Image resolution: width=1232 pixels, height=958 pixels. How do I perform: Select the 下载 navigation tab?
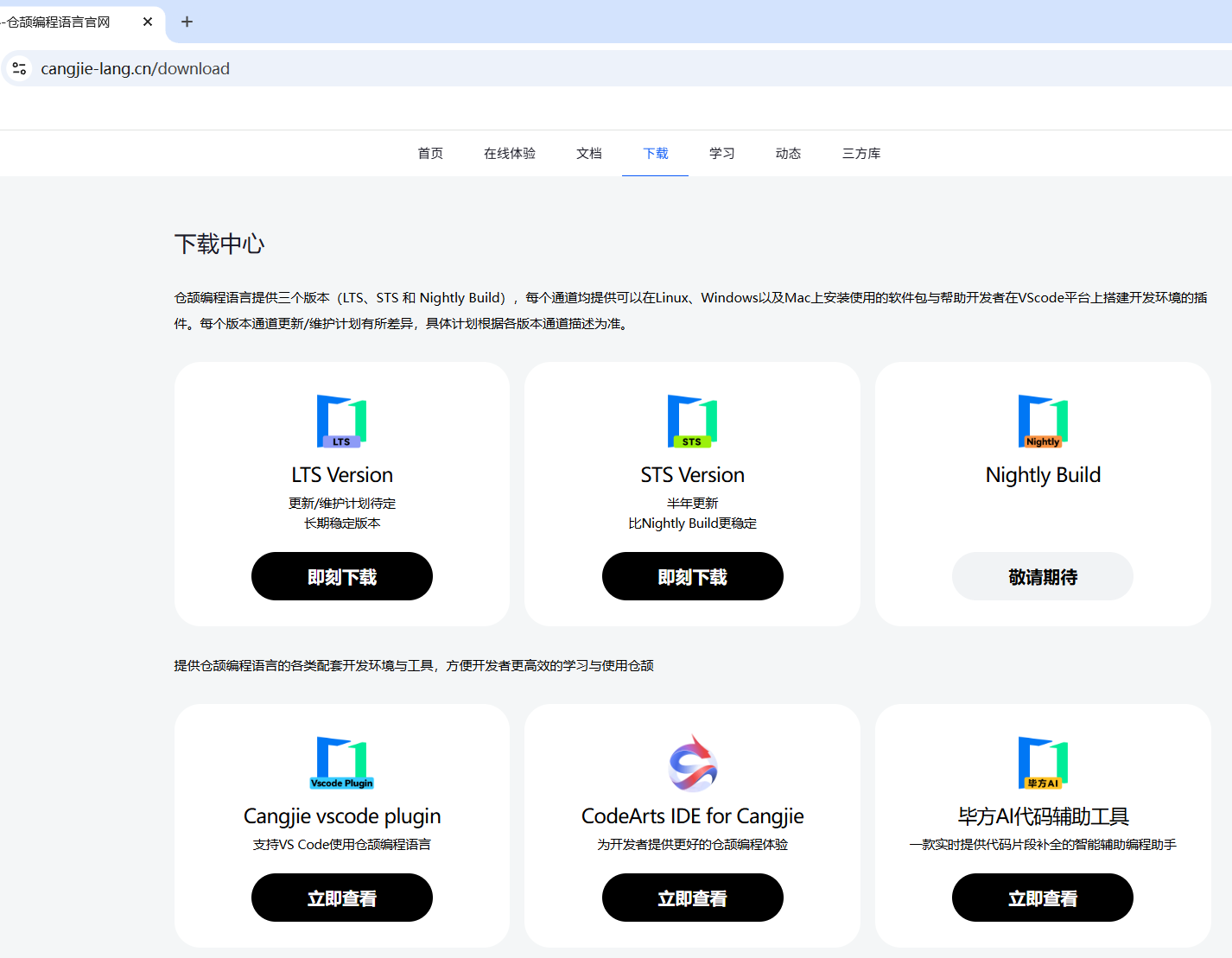656,153
